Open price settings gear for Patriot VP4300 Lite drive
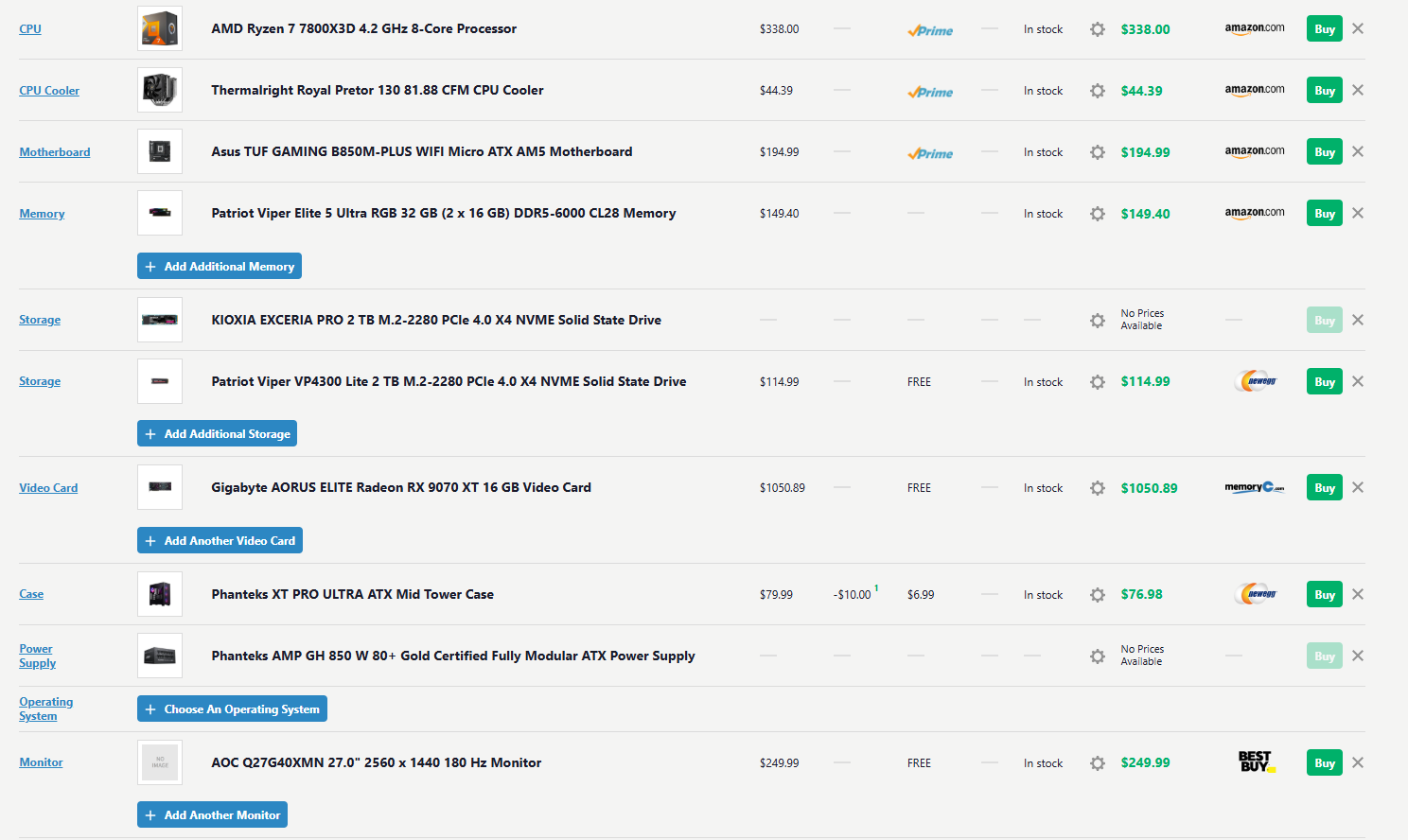Screen dimensions: 1408x840 point(1098,382)
